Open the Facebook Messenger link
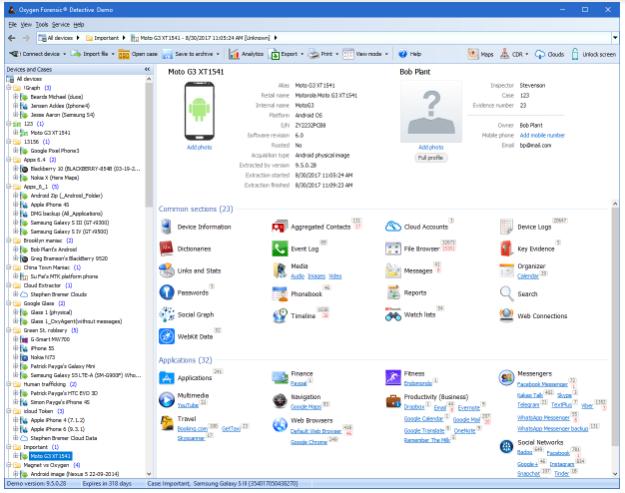Screen dimensions: 625x493 click(542, 384)
